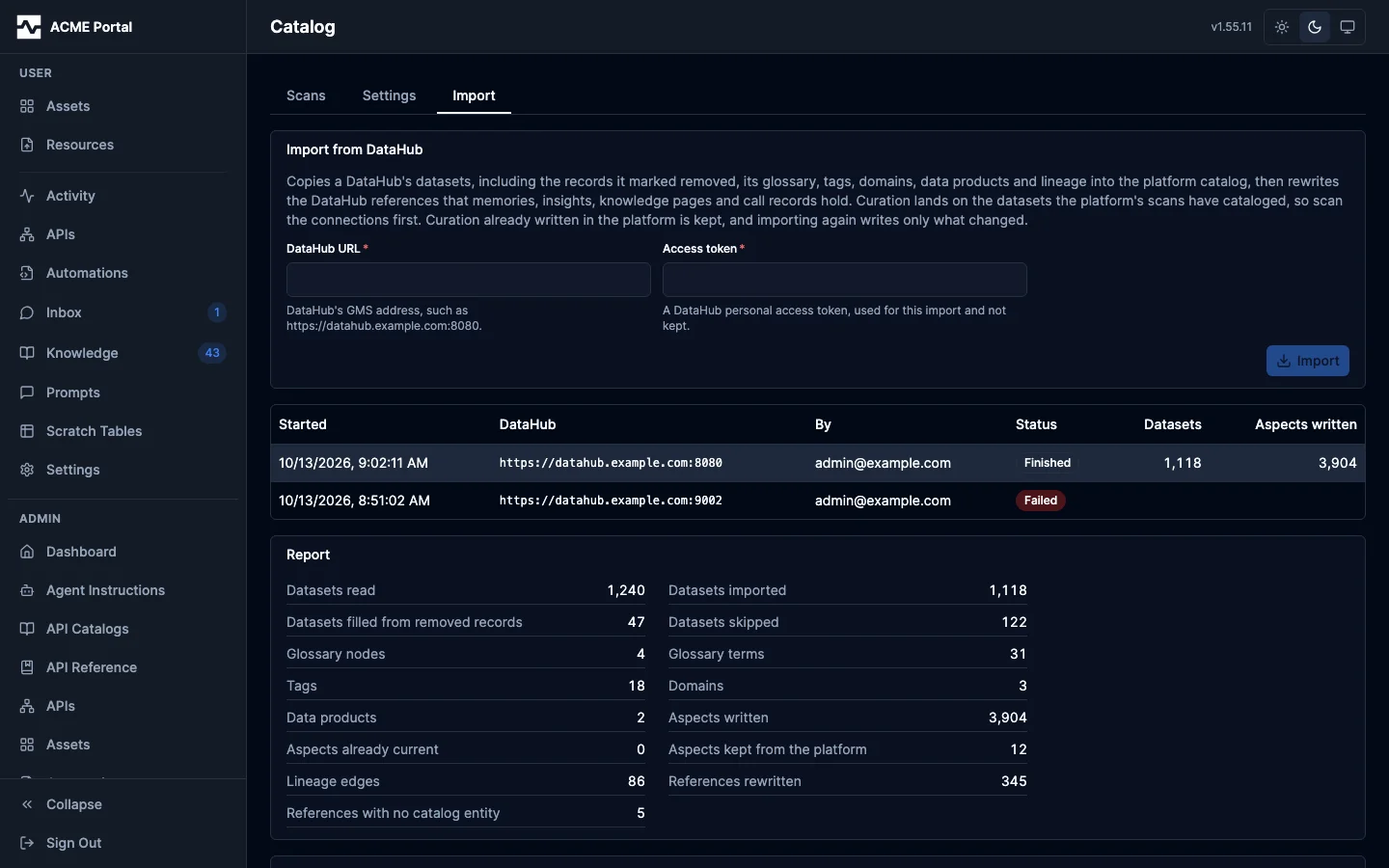Click the API Catalogs book icon
The height and width of the screenshot is (868, 1389).
coord(27,629)
